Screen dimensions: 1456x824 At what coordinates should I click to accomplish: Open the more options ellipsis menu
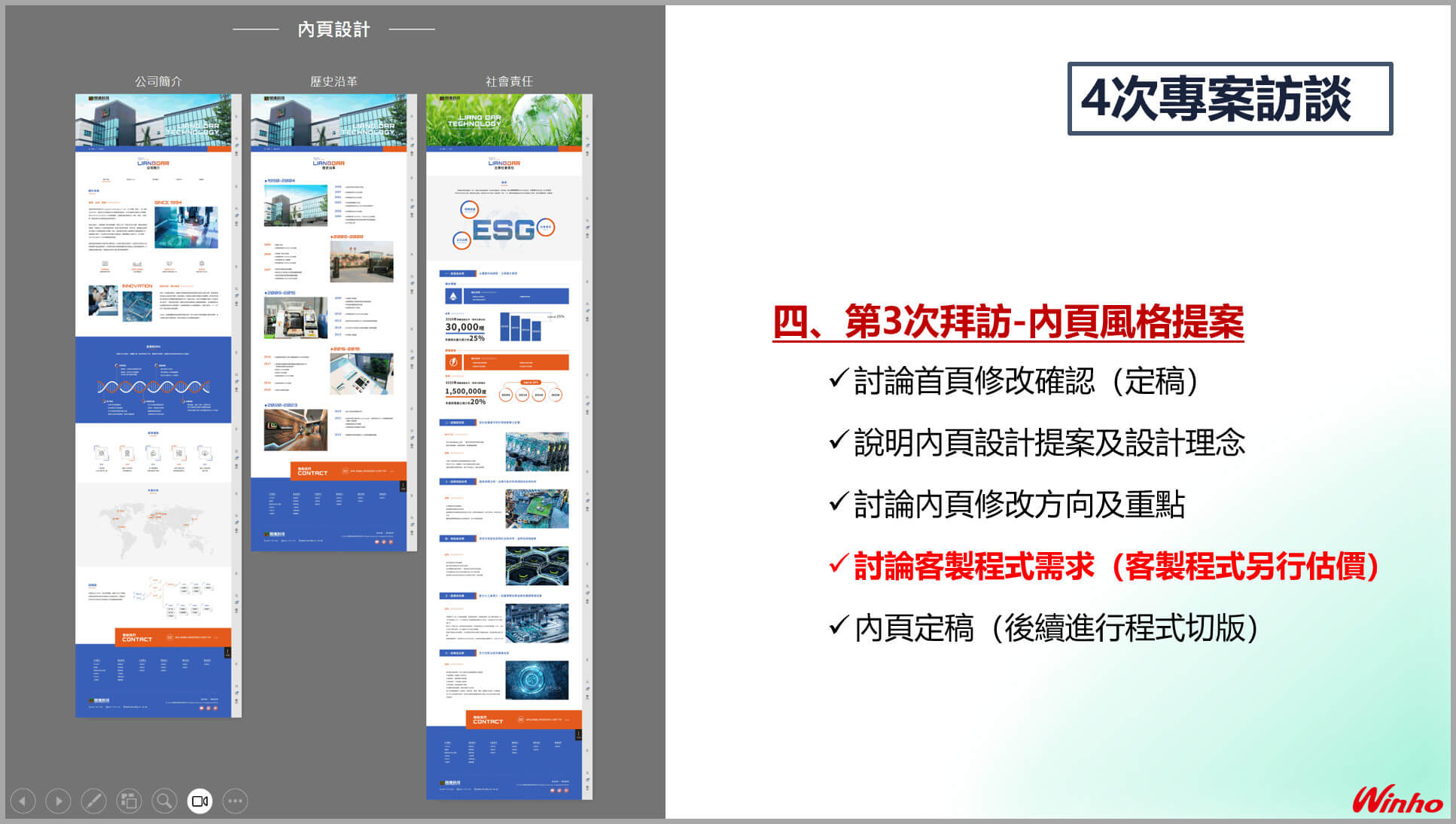[x=235, y=801]
